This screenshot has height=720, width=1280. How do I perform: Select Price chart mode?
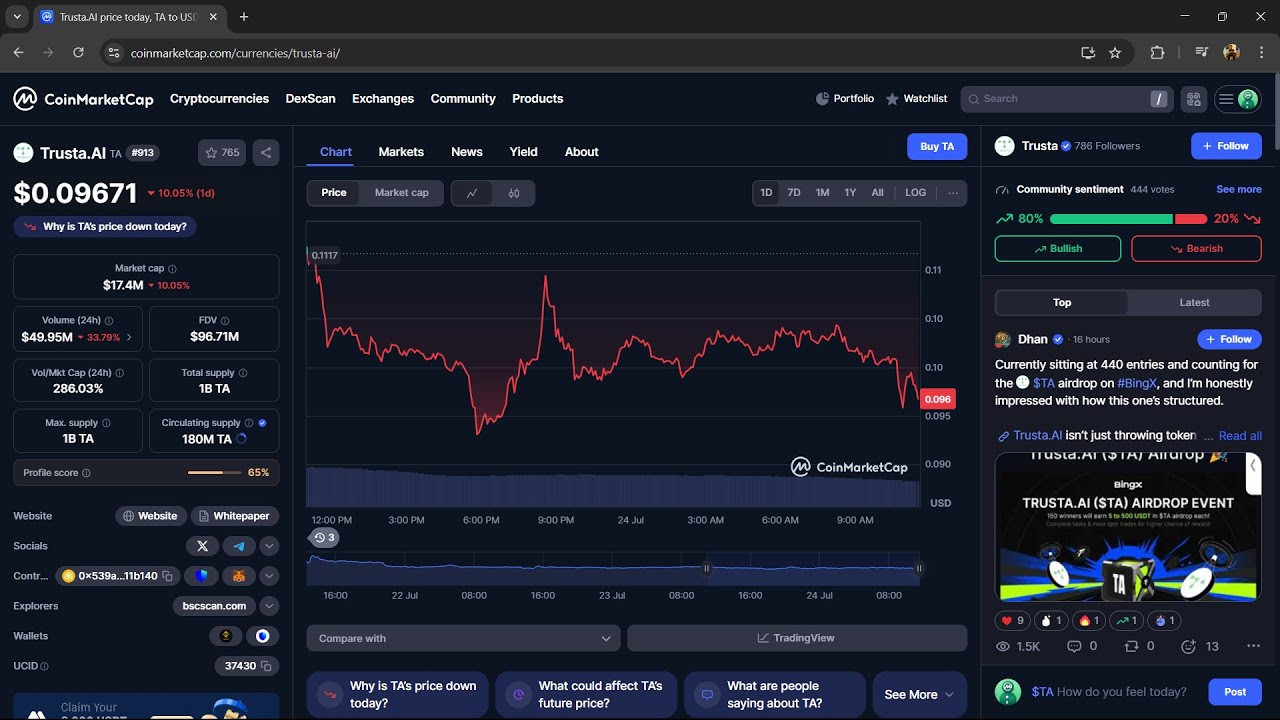tap(334, 193)
